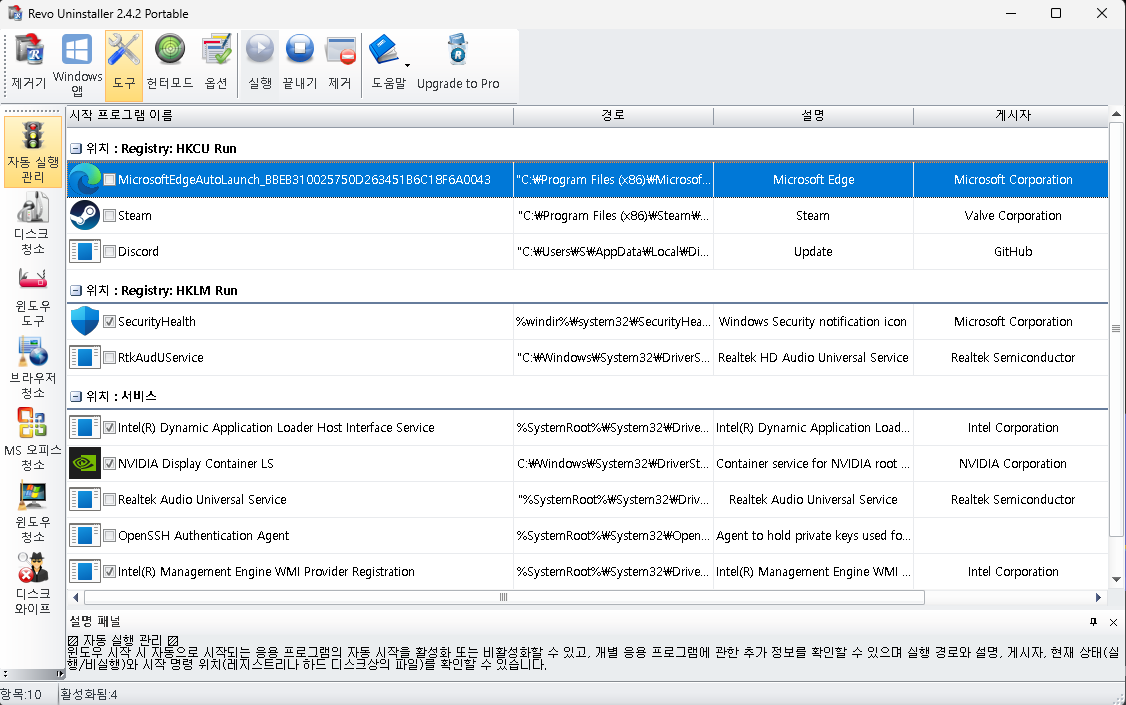
Task: Select the 도구 tools button
Action: tap(124, 63)
